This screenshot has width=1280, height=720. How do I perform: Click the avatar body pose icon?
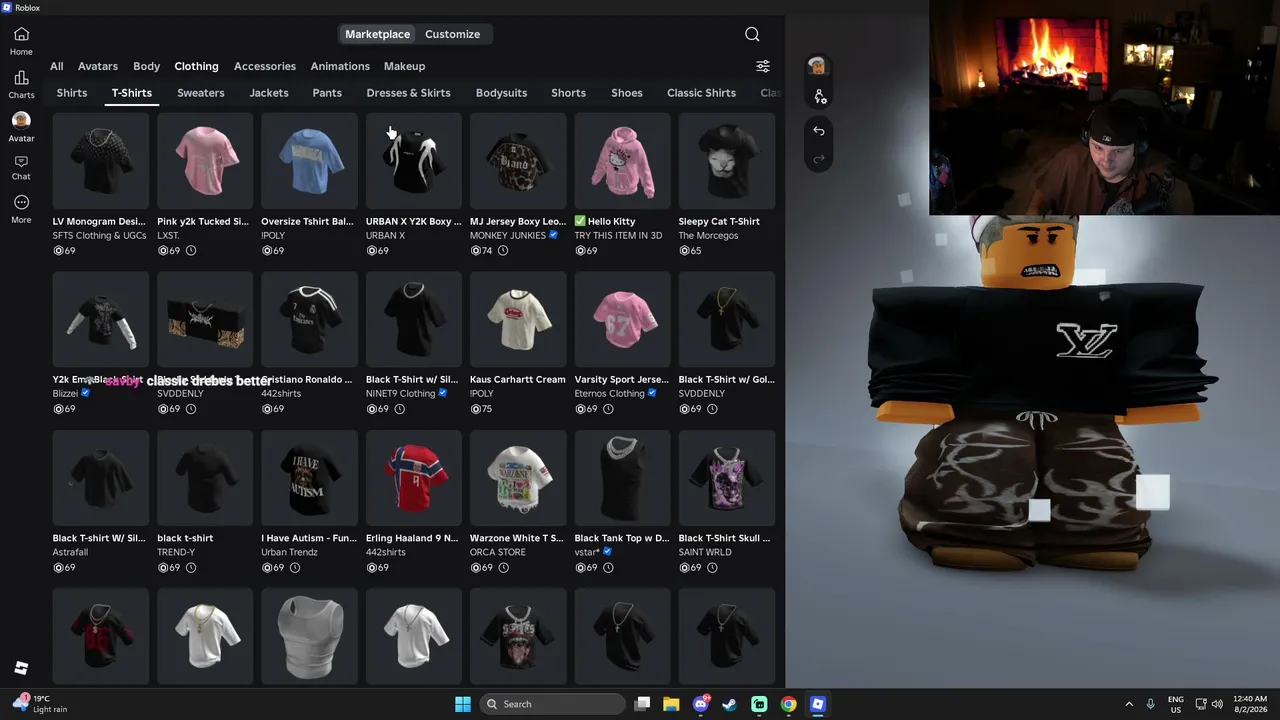pos(819,96)
